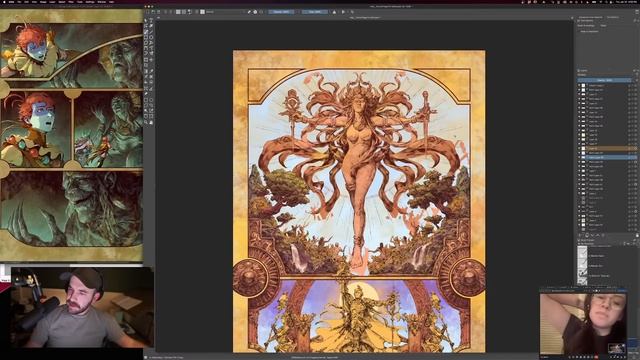
Task: Toggle horizontal mirror tool
Action: click(334, 12)
